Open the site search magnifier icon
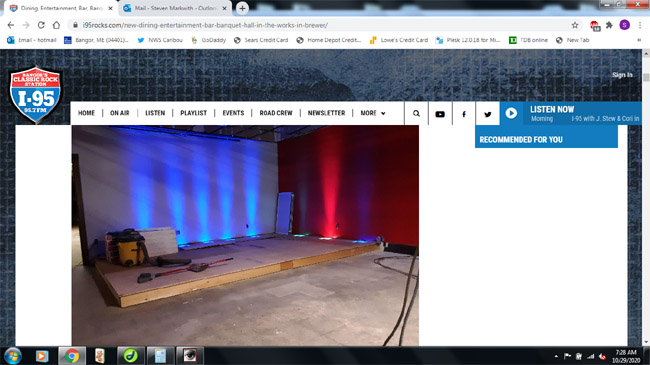Viewport: 650px width, 365px height. [416, 113]
